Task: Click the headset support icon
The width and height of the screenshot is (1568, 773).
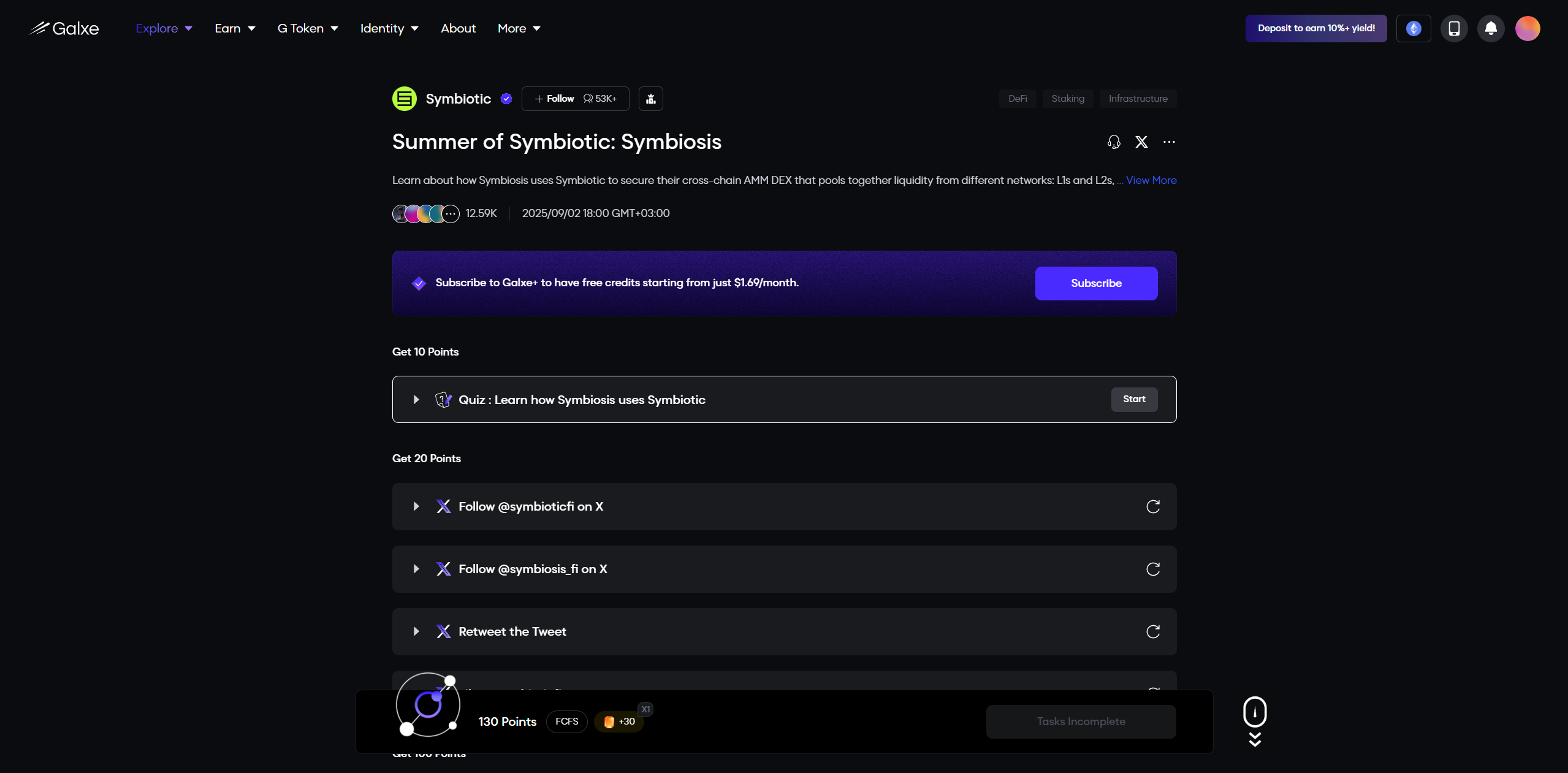Action: 1114,142
